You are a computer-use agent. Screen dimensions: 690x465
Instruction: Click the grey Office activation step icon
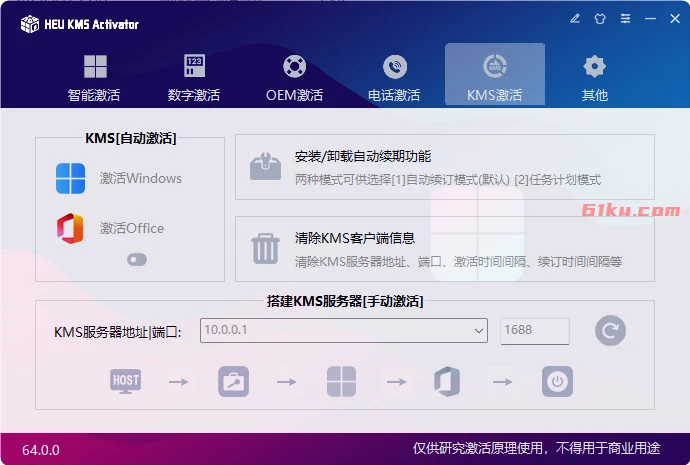coord(447,381)
